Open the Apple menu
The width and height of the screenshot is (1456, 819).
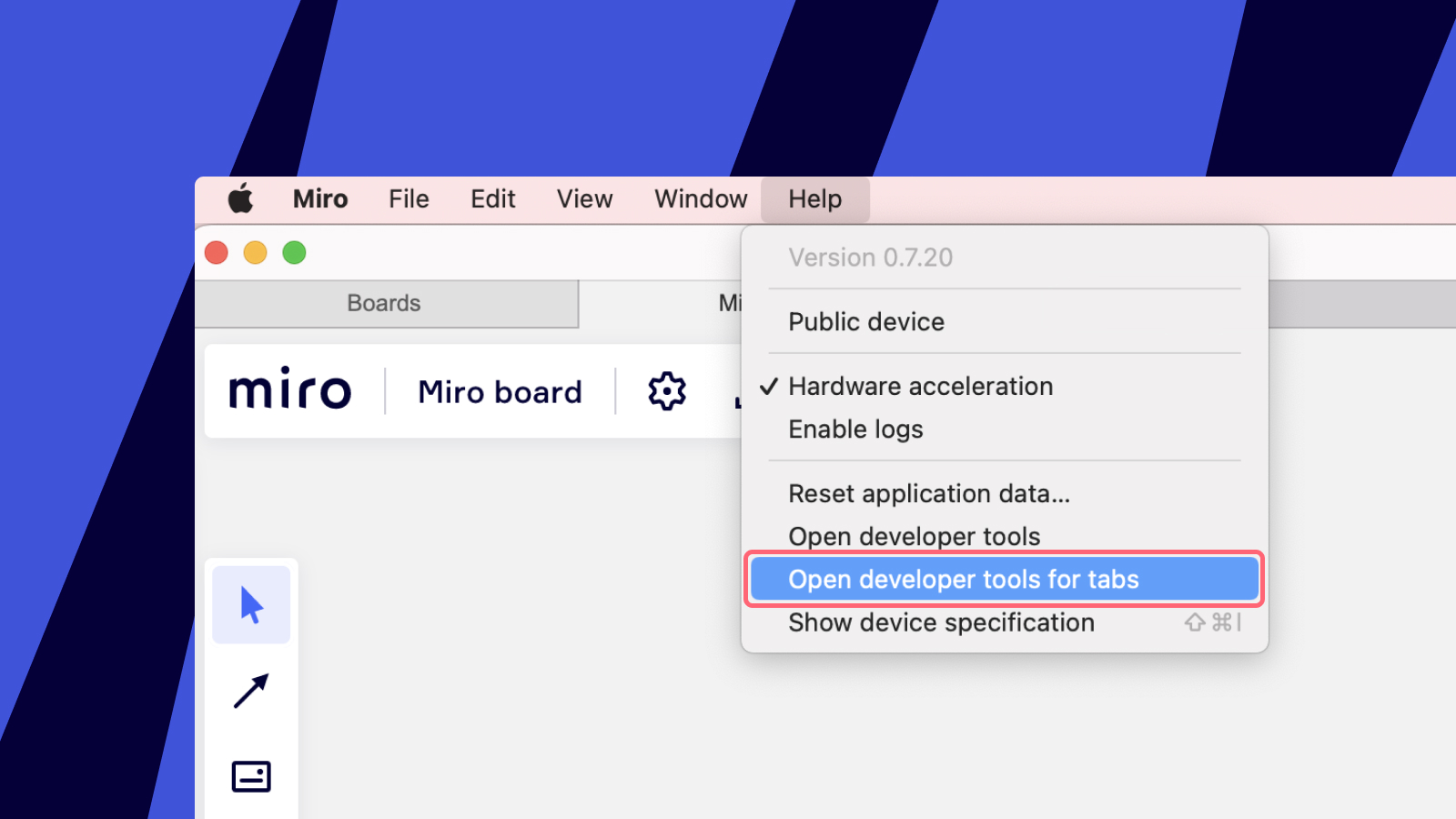pyautogui.click(x=240, y=198)
